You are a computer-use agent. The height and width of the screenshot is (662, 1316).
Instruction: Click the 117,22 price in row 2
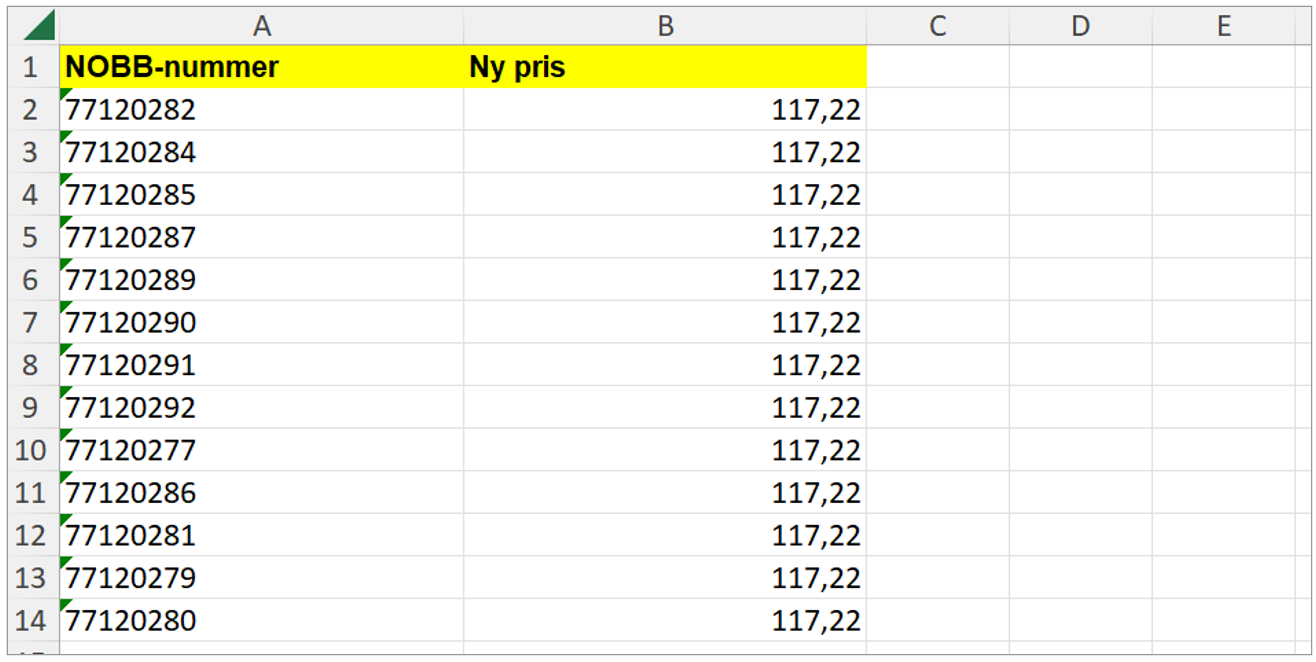815,110
